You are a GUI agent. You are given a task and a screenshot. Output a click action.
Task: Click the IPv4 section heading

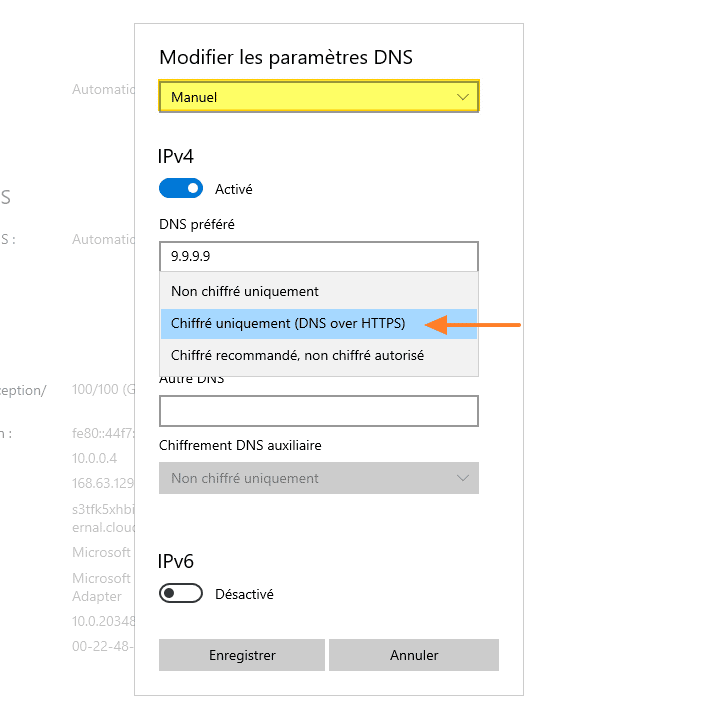(176, 156)
